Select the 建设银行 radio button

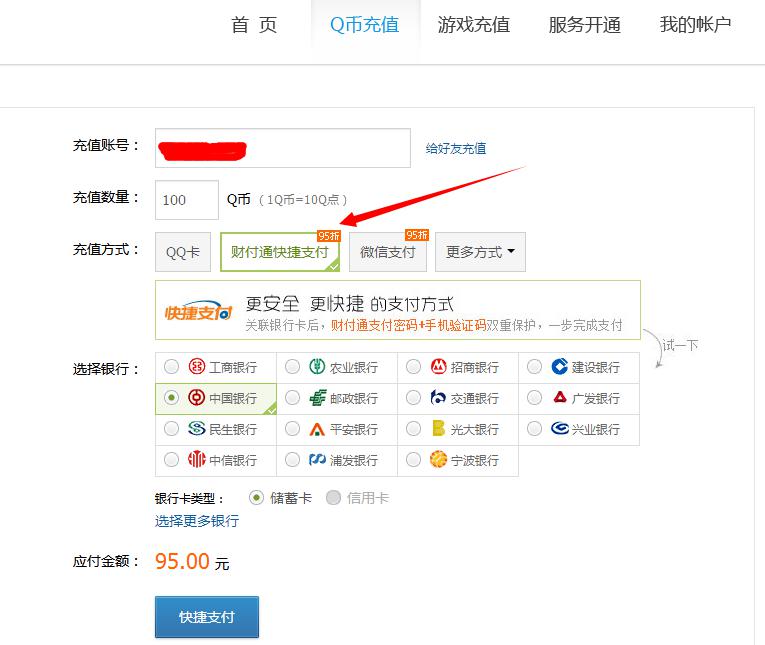[534, 366]
